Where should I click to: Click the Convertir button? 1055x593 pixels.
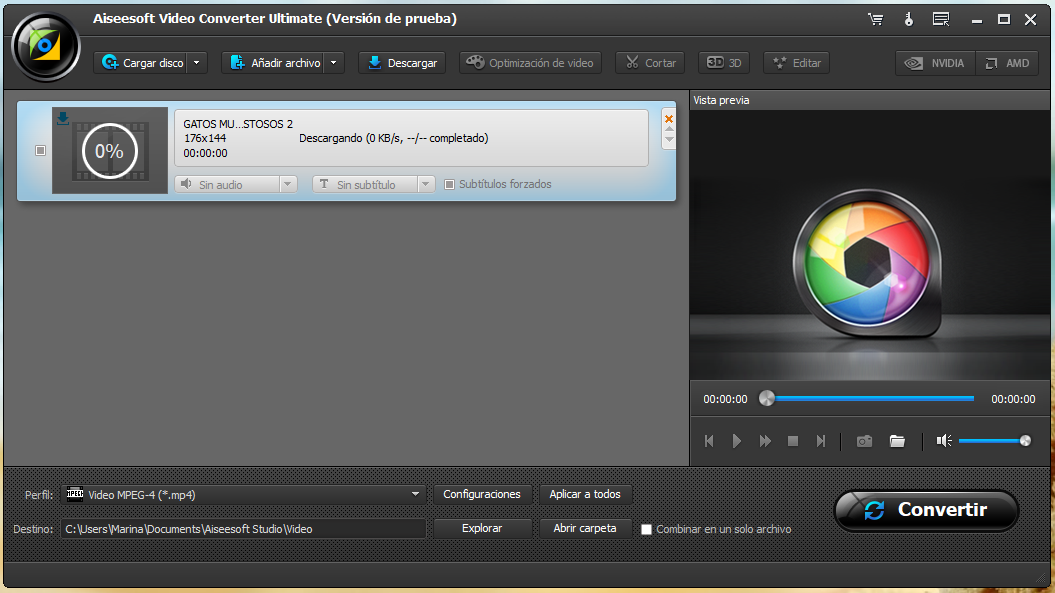pos(926,510)
